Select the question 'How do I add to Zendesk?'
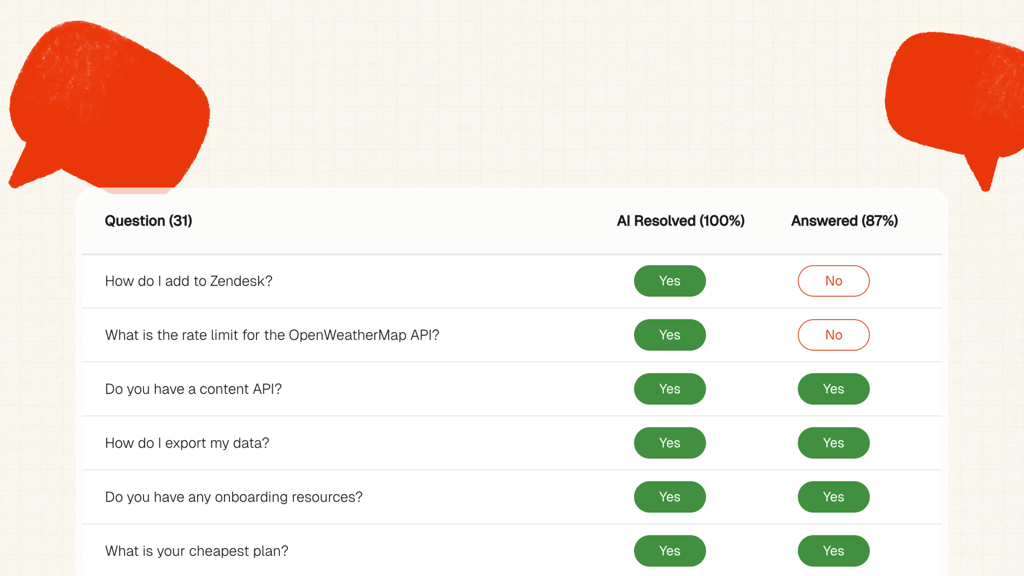The image size is (1024, 576). click(x=189, y=281)
